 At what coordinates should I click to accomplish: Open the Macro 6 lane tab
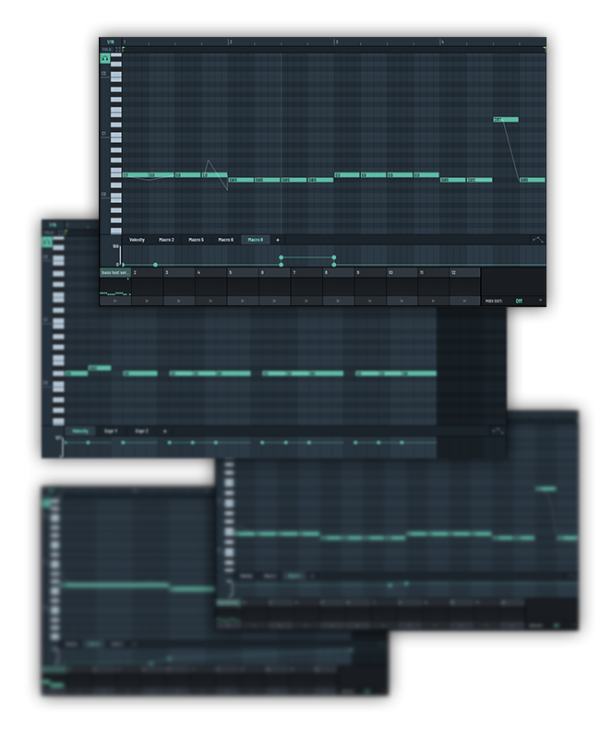coord(226,240)
